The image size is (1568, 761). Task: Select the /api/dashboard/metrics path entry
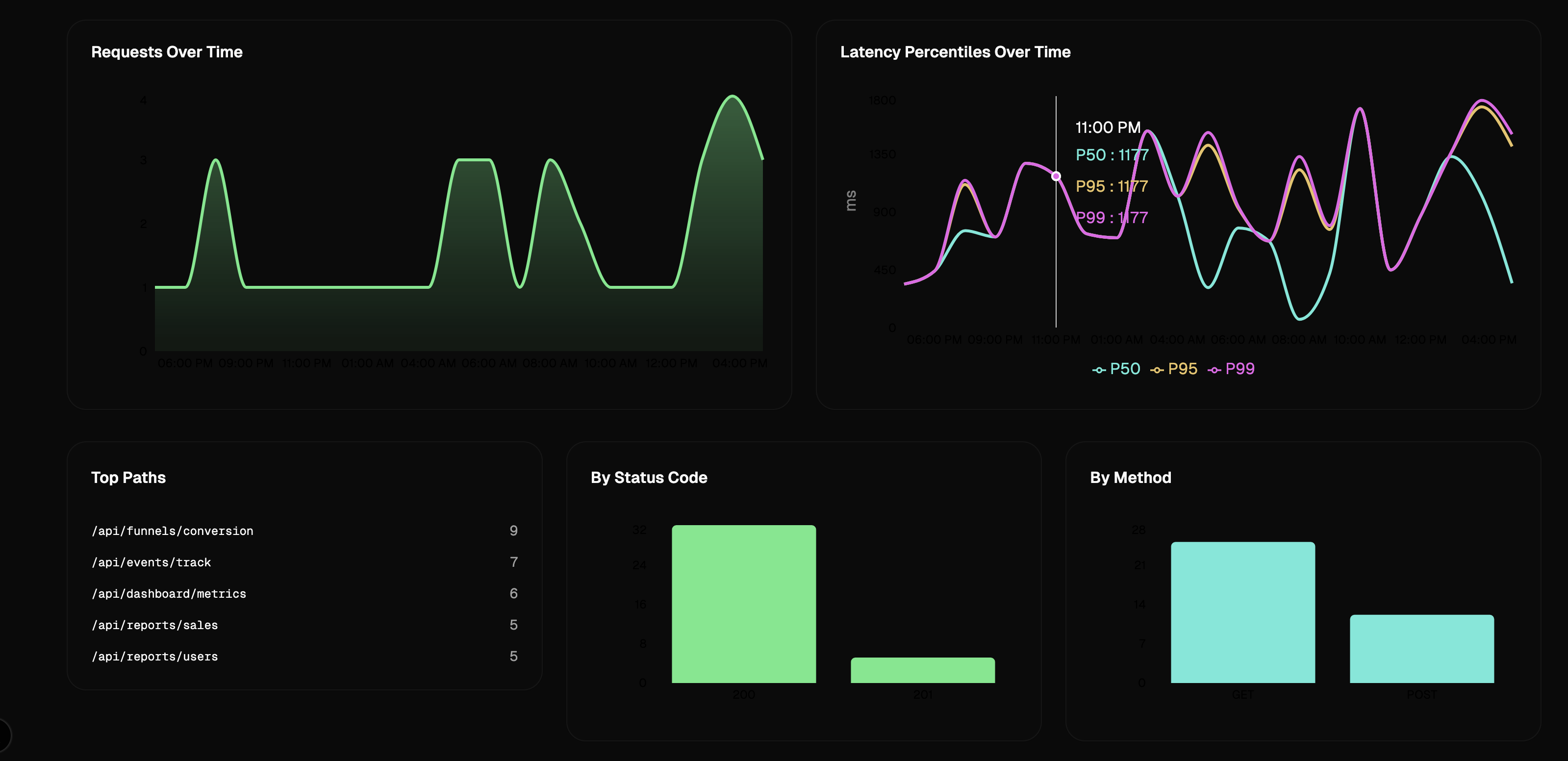pos(169,594)
